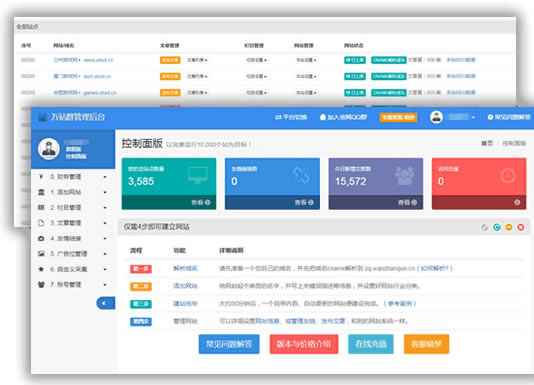534x385 pixels.
Task: Open 栏目设置 dropdown in the tech row, back window
Action: (256, 76)
